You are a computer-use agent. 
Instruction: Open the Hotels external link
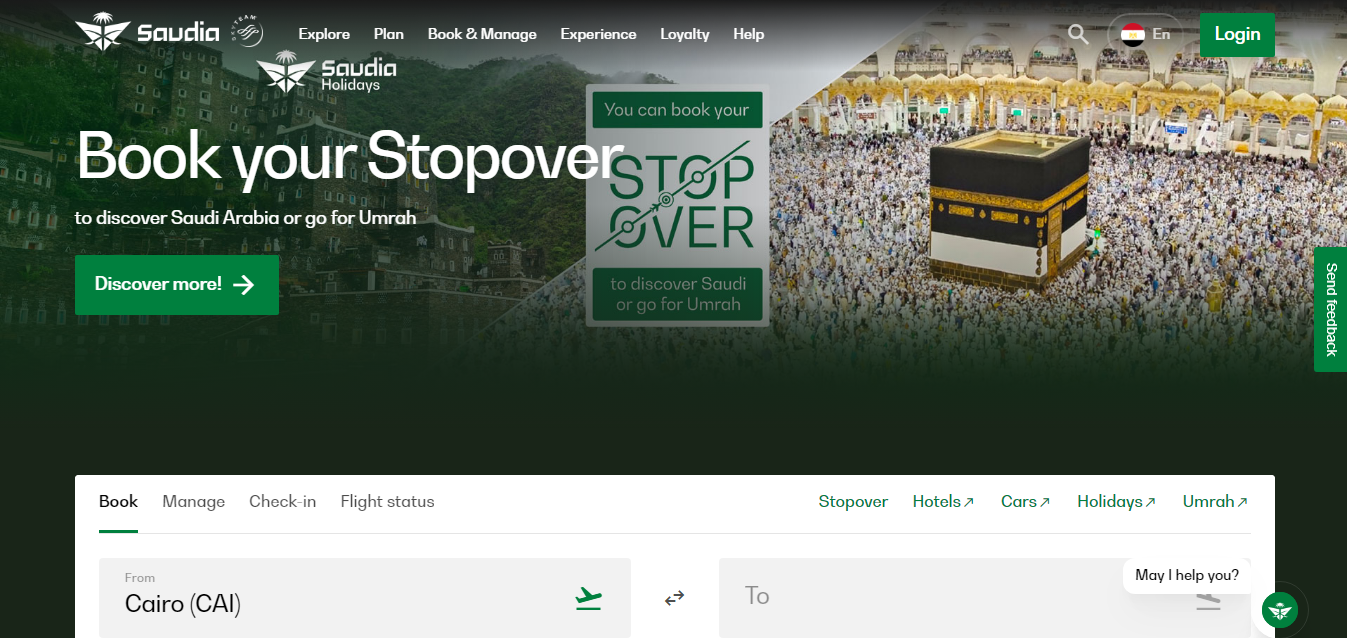click(x=943, y=502)
